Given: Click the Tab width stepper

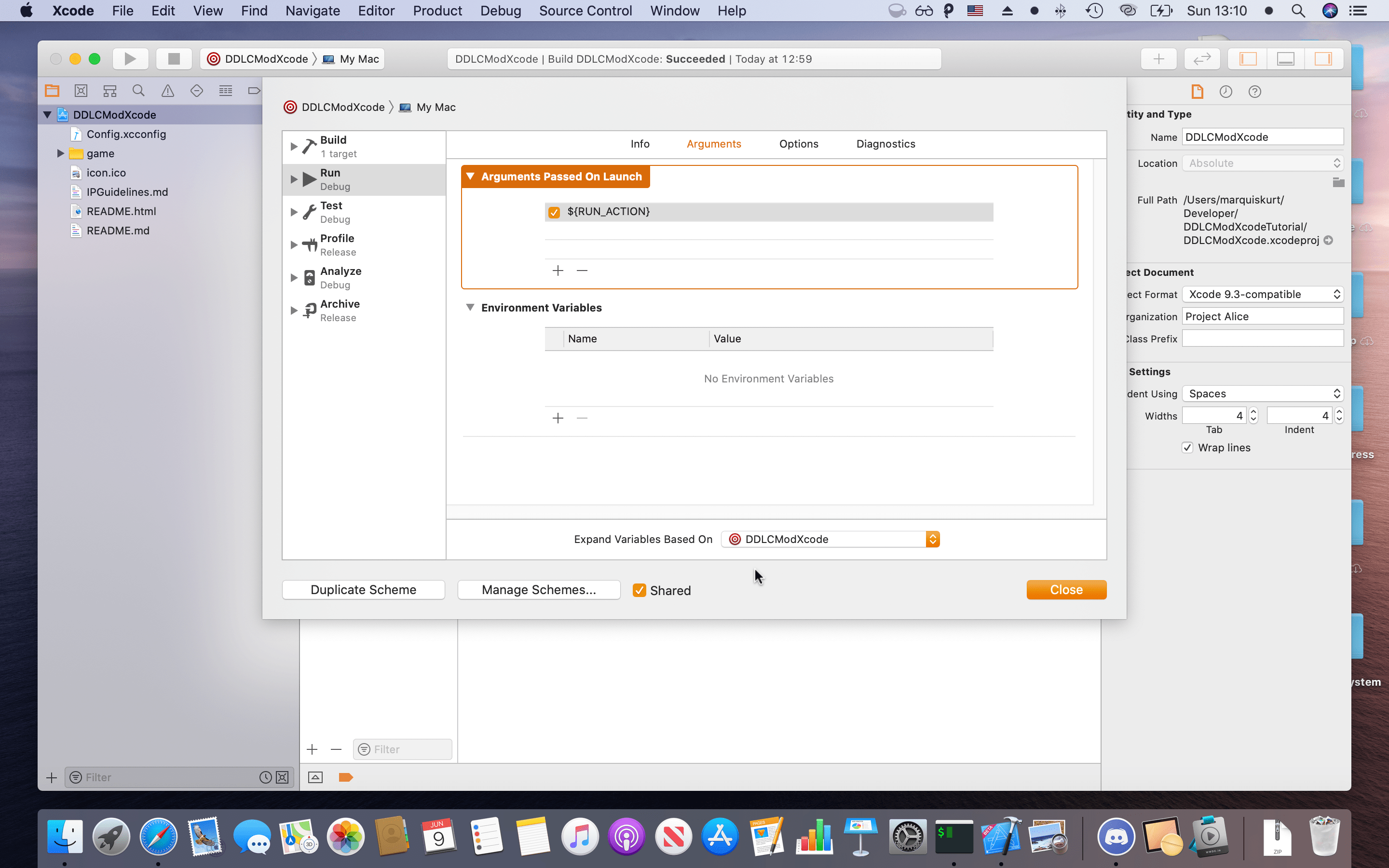Looking at the screenshot, I should 1253,415.
